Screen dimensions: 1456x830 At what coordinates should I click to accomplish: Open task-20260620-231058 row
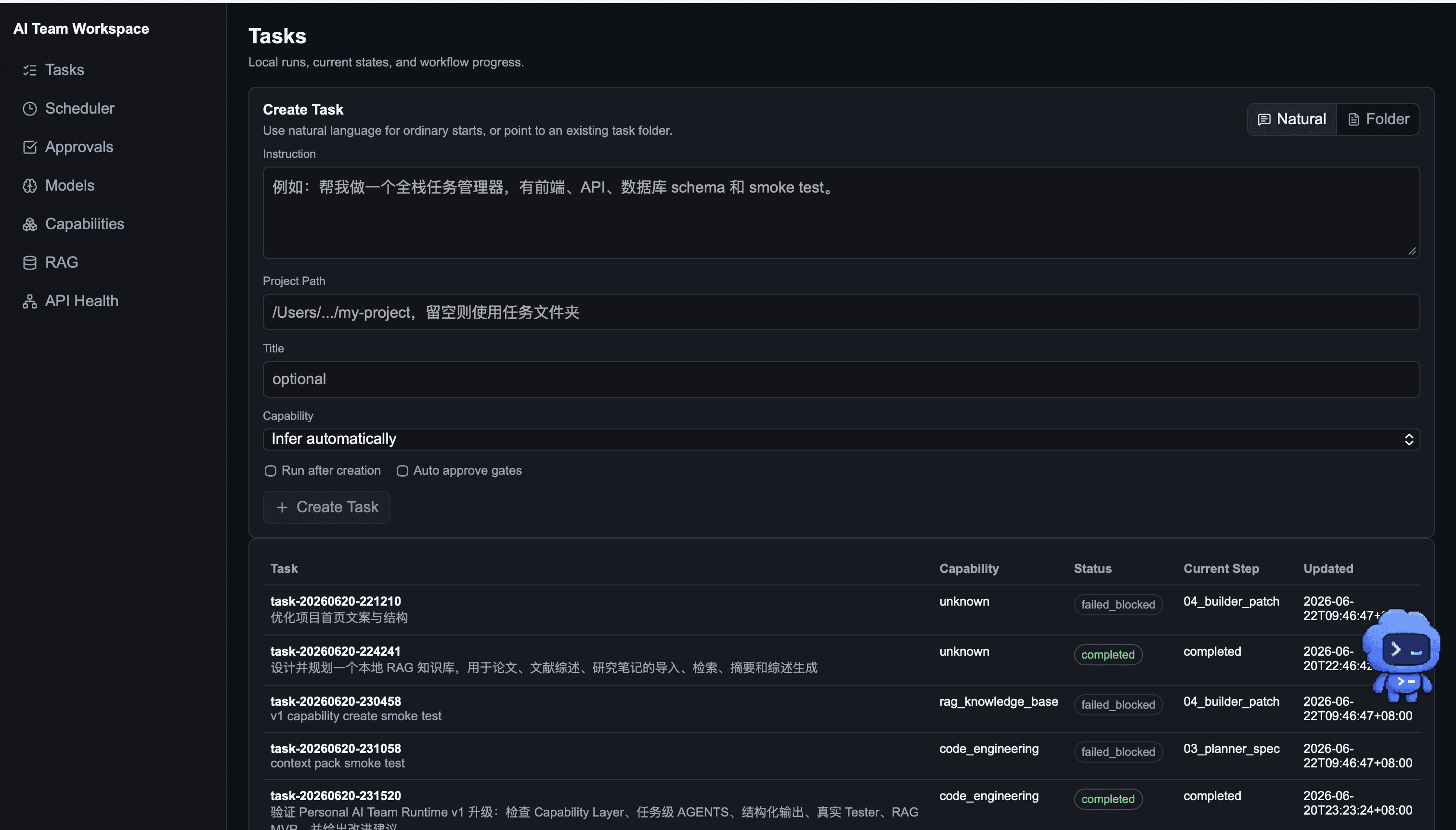tap(841, 756)
